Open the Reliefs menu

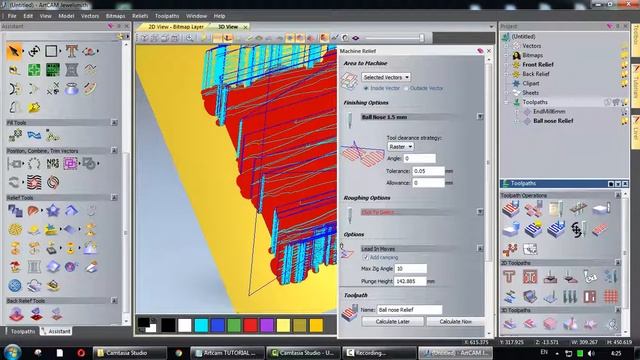140,16
